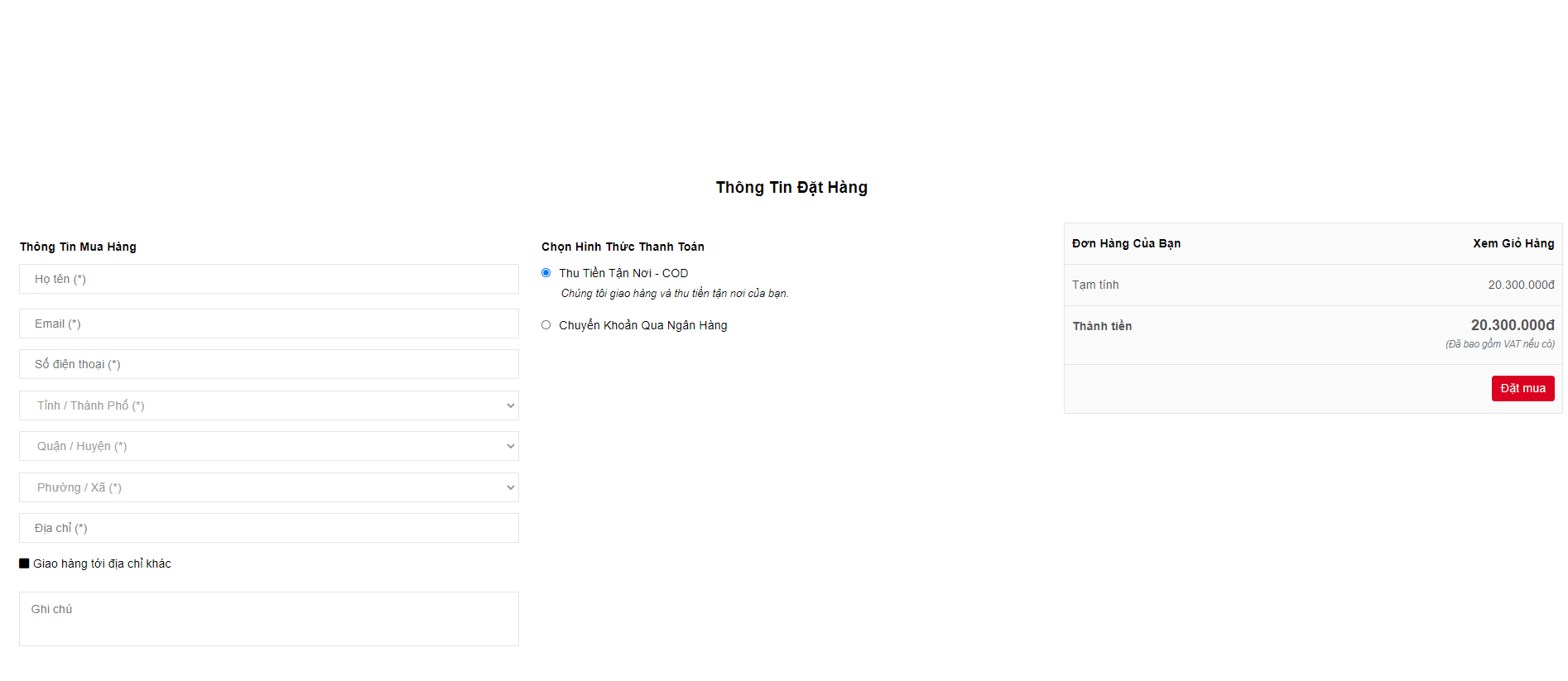Click the Thu Tiền Tận Nơi - COD label text
The height and width of the screenshot is (681, 1568).
pyautogui.click(x=623, y=273)
